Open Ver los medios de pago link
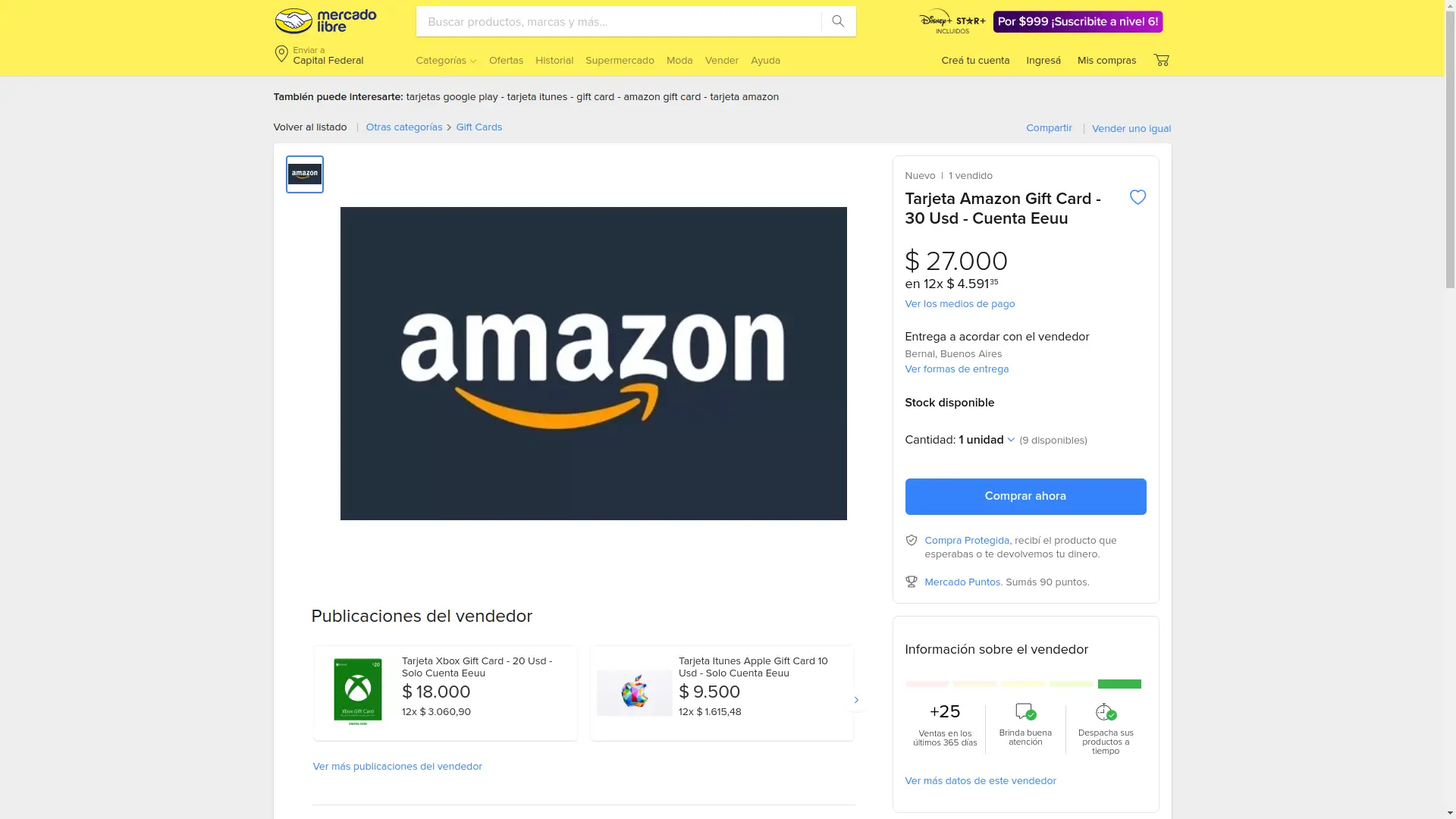Viewport: 1456px width, 819px height. pos(959,304)
